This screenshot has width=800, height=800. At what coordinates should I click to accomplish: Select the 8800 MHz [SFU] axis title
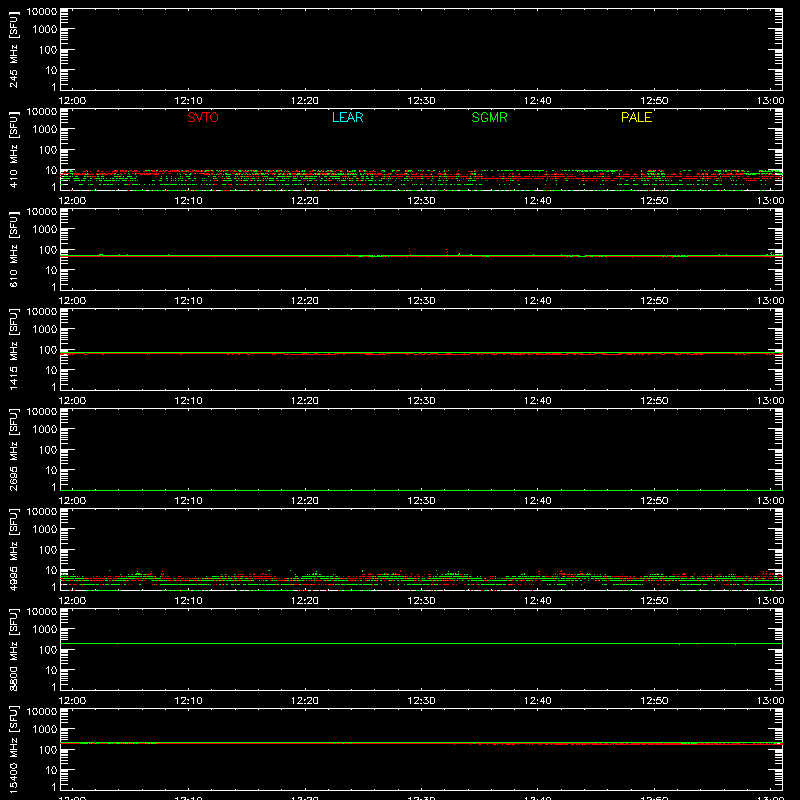(x=14, y=649)
